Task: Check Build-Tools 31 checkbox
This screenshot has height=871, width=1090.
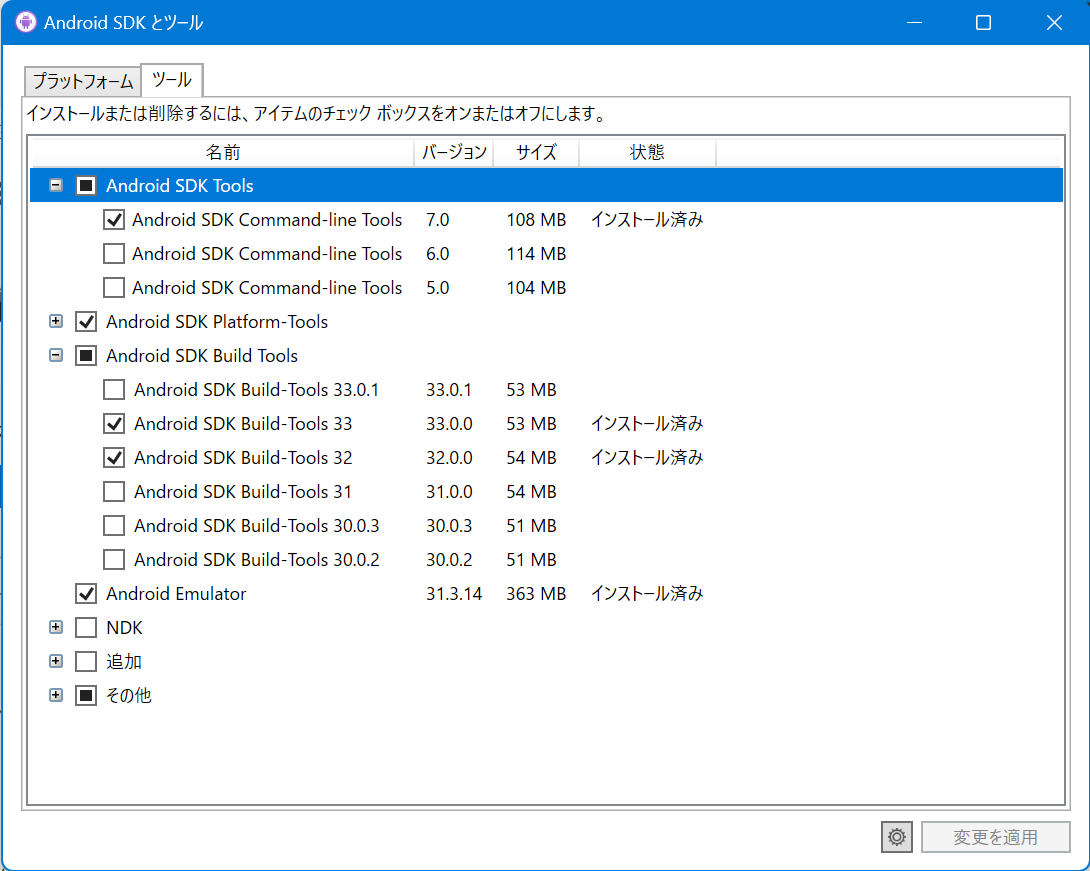Action: point(114,492)
